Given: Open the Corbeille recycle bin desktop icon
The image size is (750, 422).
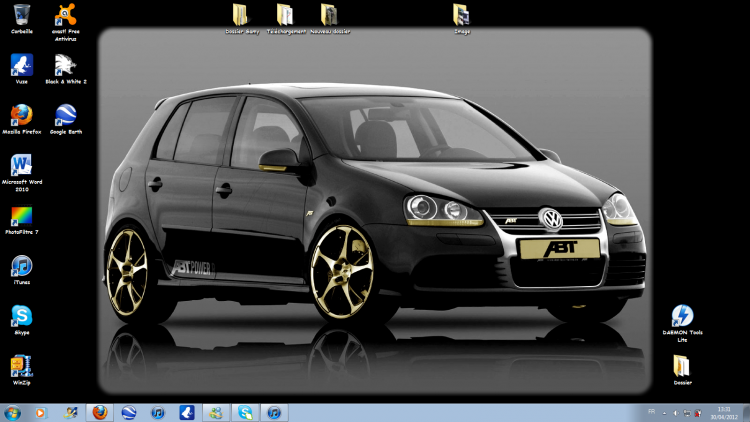Looking at the screenshot, I should point(22,19).
